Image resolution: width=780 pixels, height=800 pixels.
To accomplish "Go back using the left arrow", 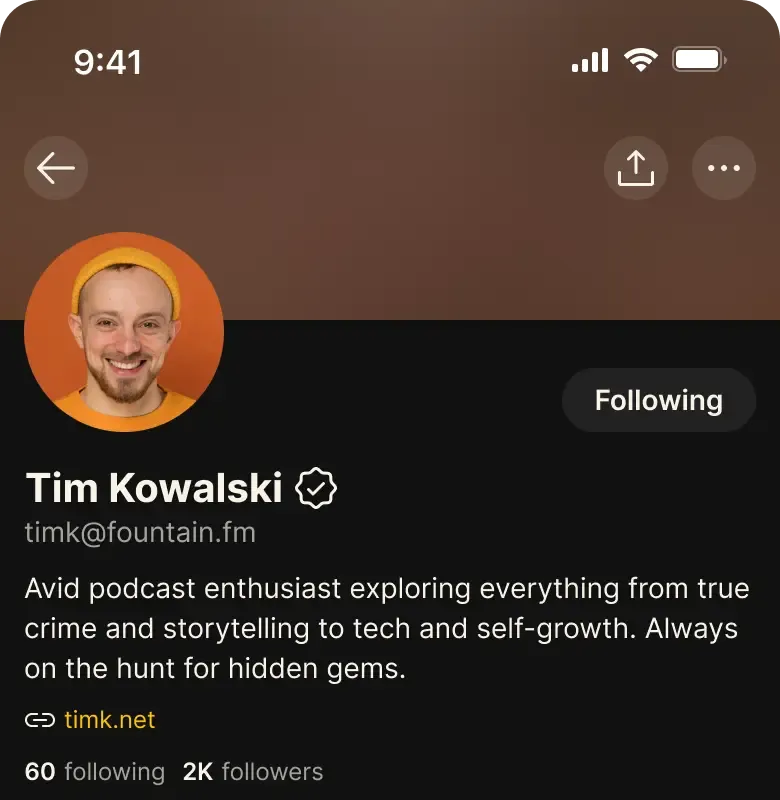I will [56, 168].
